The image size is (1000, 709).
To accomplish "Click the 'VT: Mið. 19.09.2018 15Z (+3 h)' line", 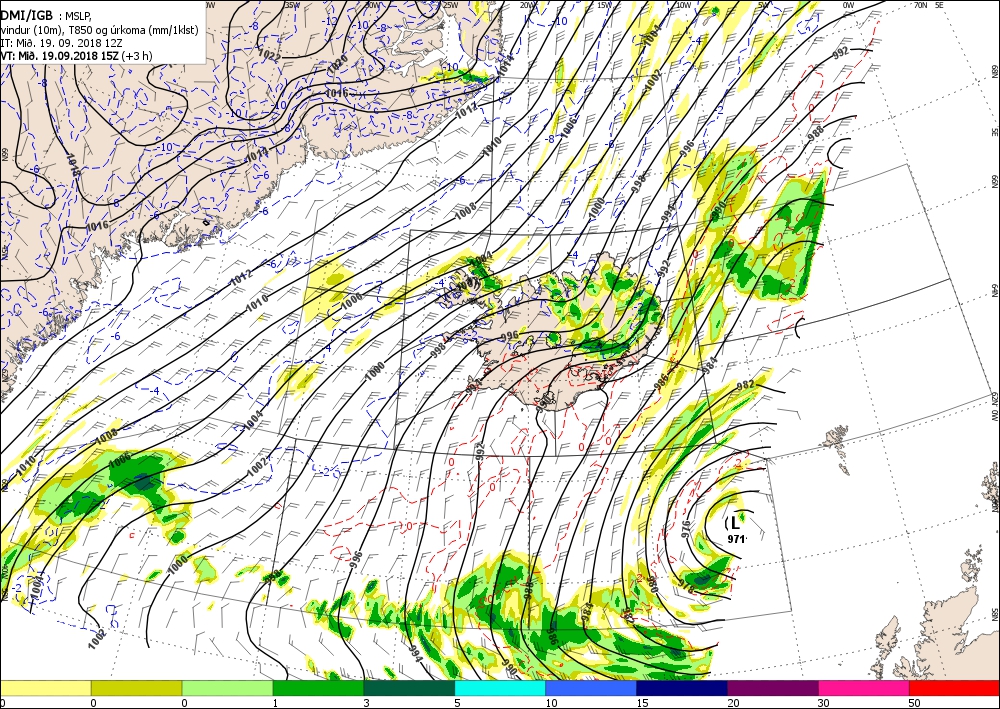I will point(76,55).
